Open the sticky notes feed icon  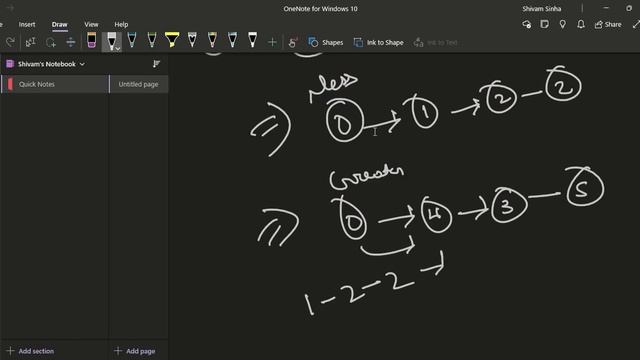544,24
